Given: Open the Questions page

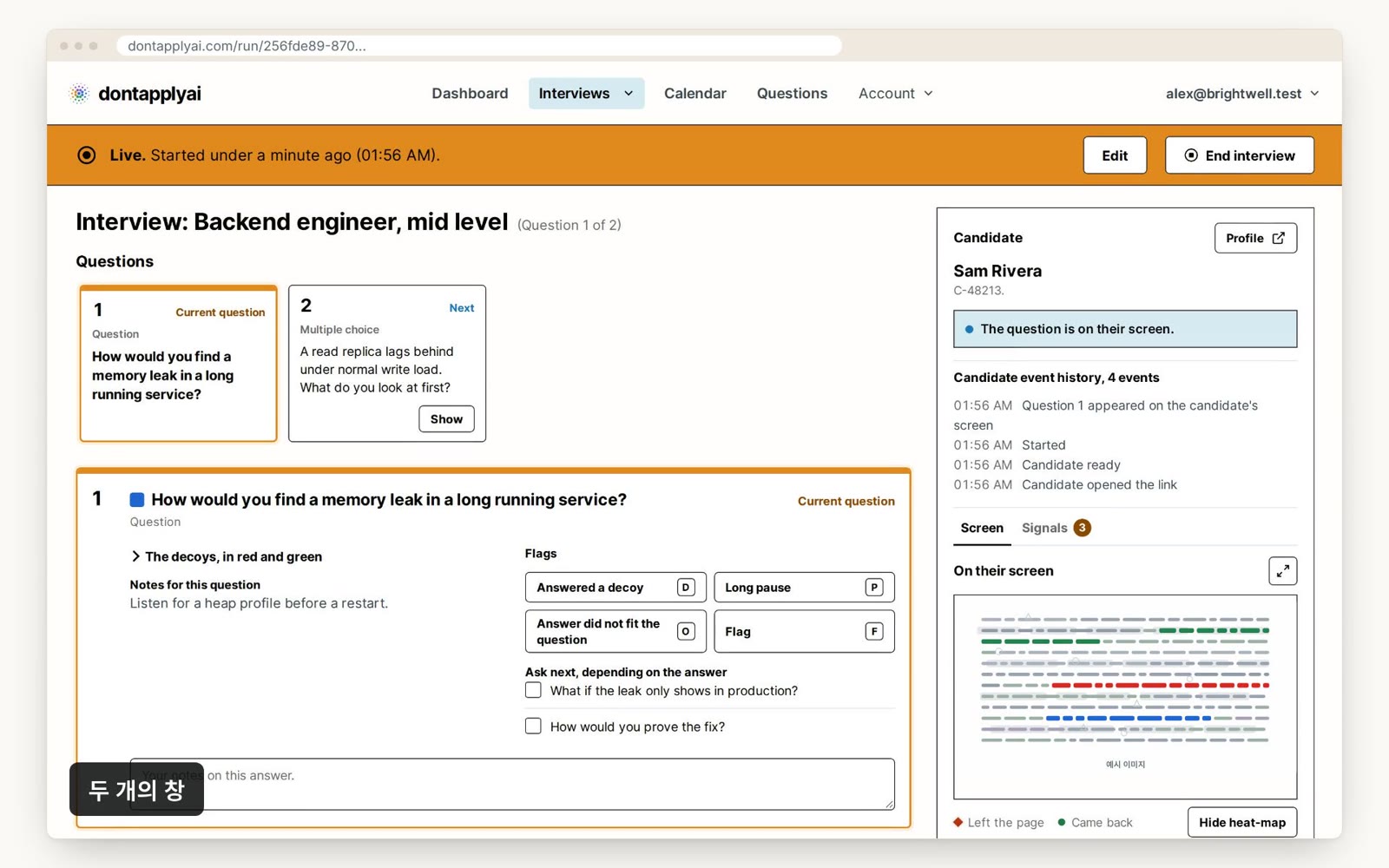Looking at the screenshot, I should click(792, 94).
